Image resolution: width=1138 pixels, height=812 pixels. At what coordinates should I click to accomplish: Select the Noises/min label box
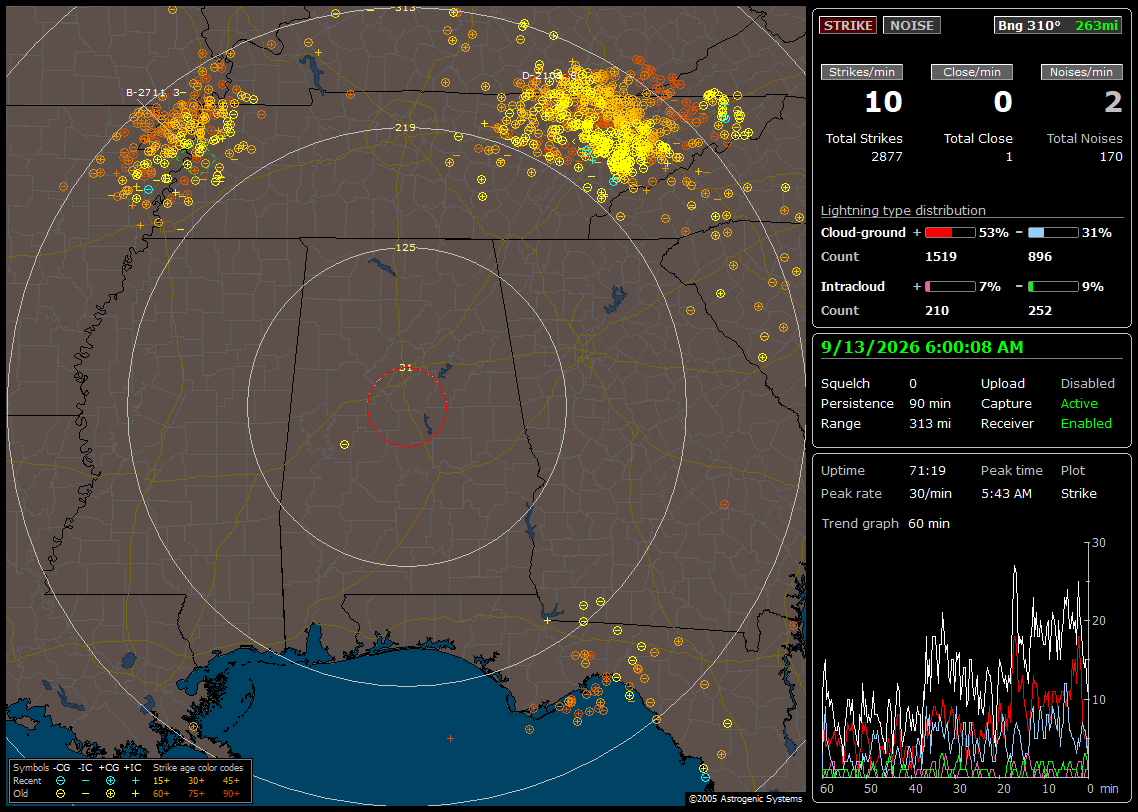click(x=1081, y=72)
